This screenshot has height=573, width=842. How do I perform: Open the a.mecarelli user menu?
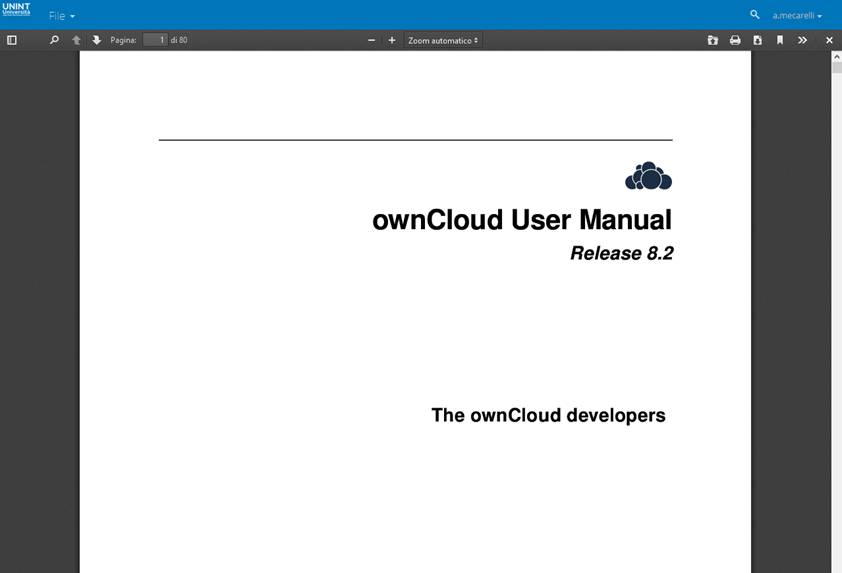[797, 16]
